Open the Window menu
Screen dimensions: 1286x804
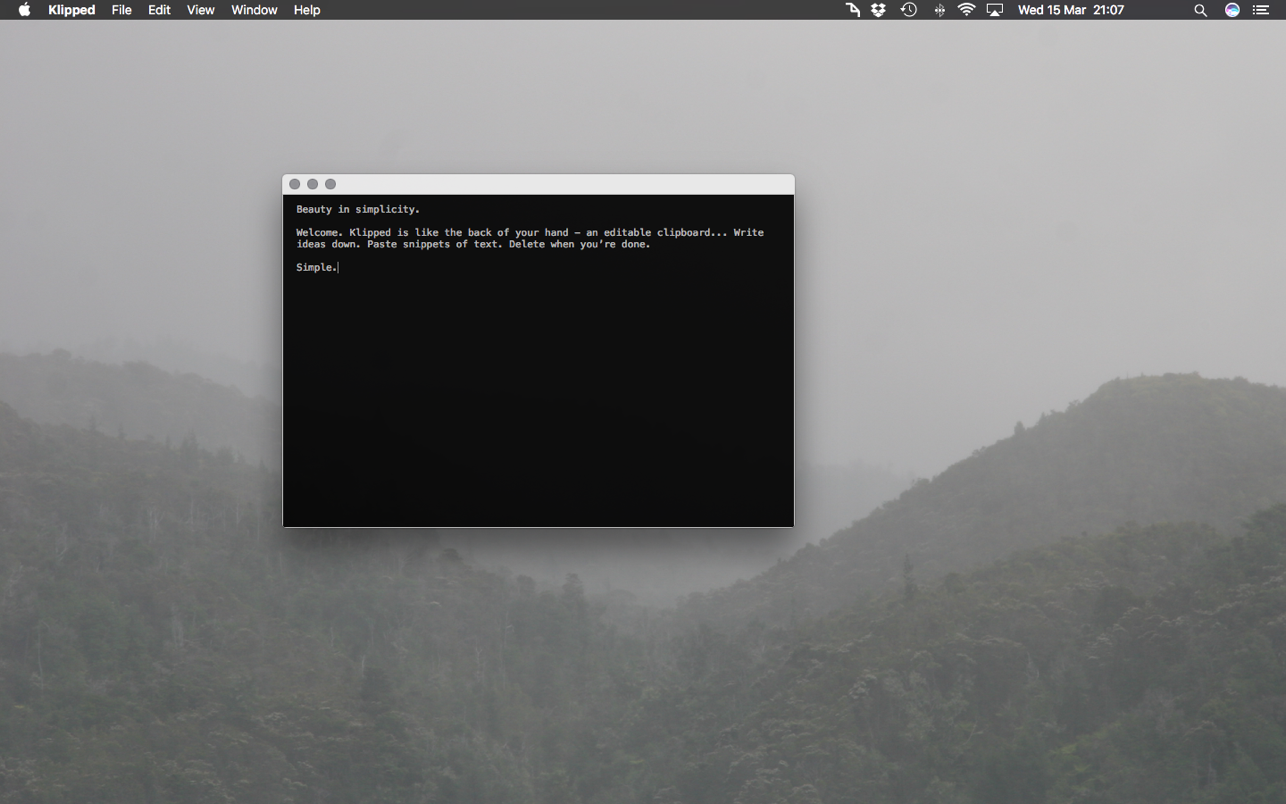coord(254,10)
